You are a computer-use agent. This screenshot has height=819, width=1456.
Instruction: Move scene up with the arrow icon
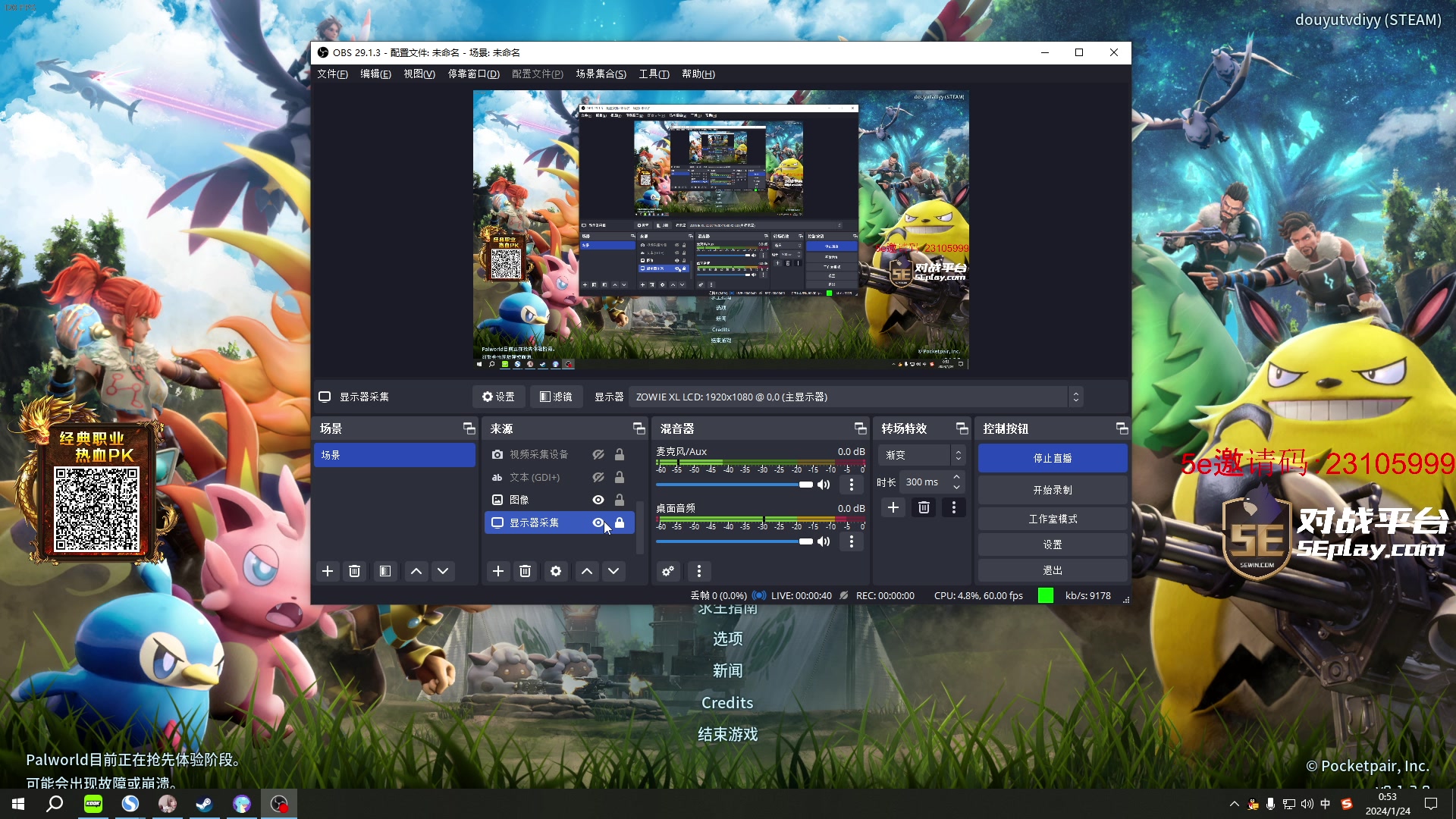416,571
